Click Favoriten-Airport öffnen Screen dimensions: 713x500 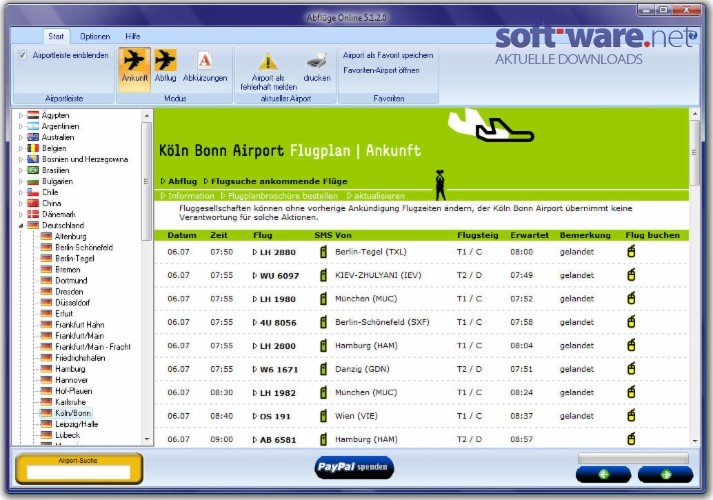381,70
